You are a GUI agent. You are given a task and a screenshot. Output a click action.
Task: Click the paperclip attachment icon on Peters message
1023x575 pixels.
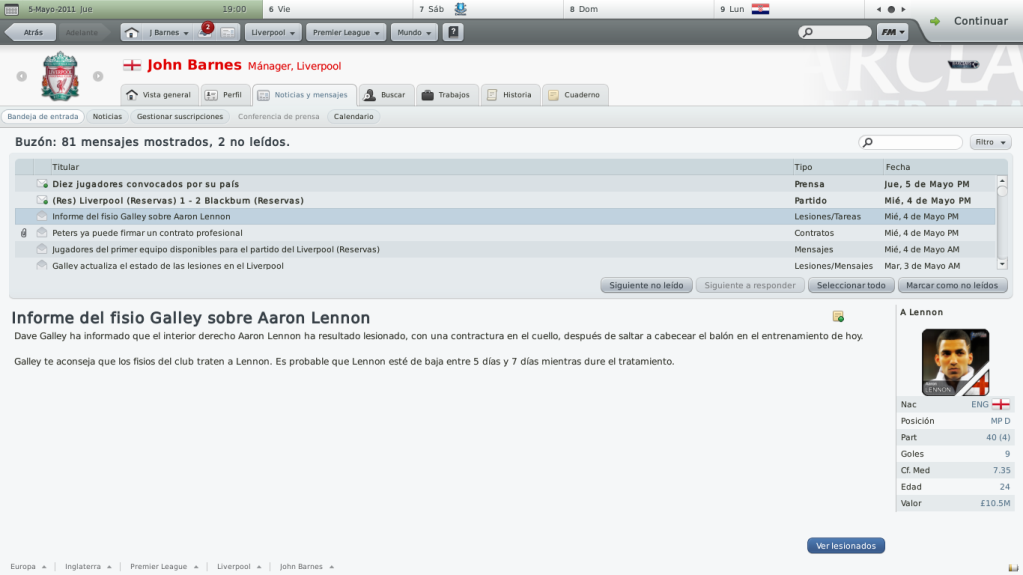click(23, 233)
